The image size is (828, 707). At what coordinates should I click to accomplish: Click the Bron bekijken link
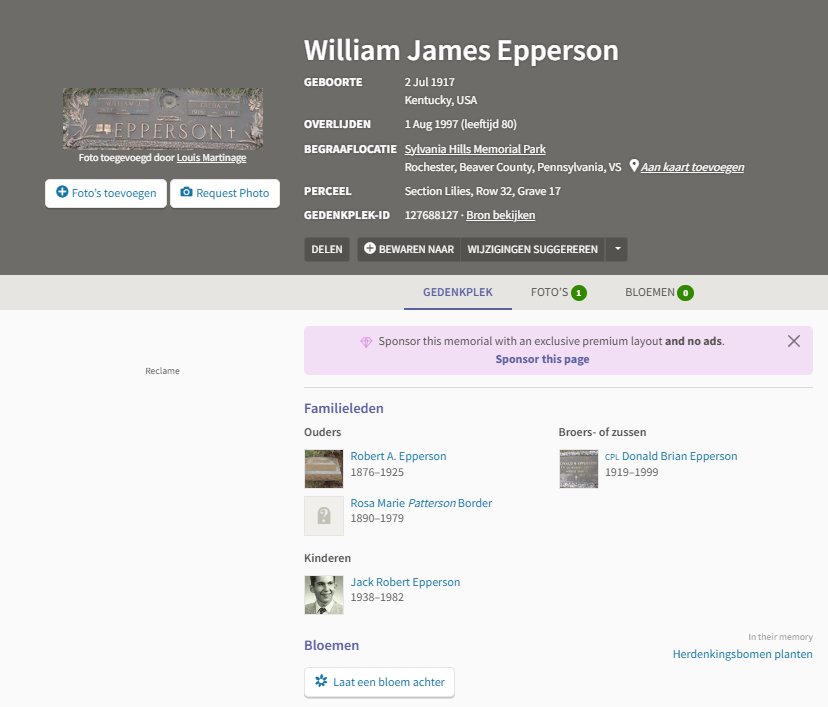pos(500,215)
